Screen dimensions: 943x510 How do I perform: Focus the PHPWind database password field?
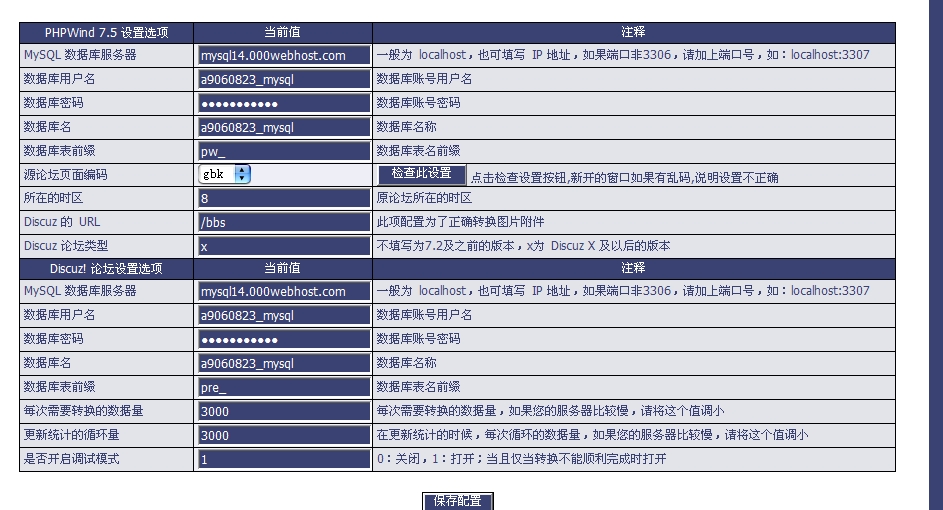click(x=283, y=103)
